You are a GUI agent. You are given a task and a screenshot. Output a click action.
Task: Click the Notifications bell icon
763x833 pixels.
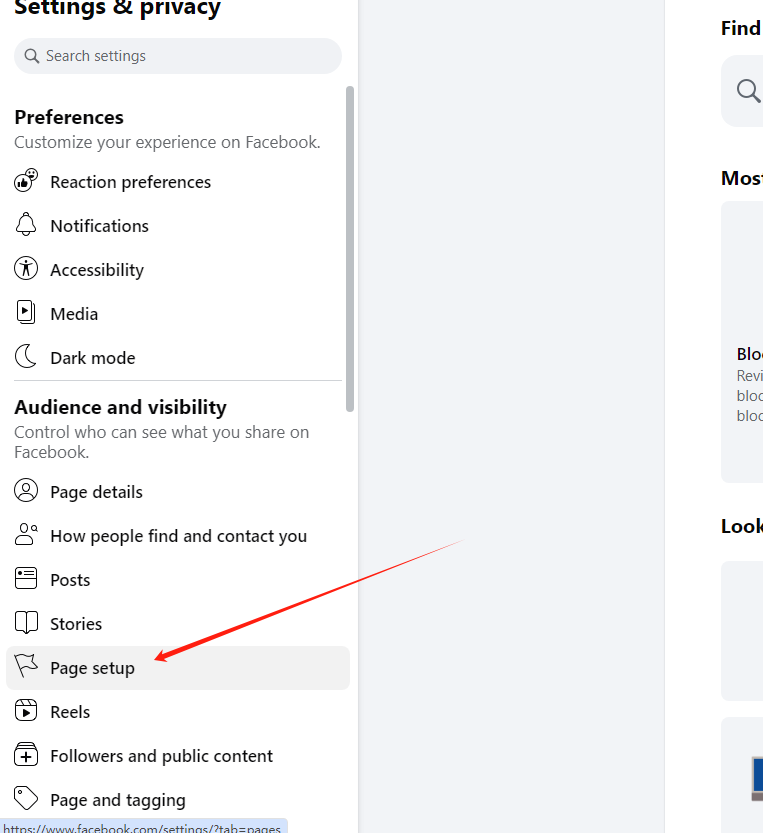(x=26, y=226)
